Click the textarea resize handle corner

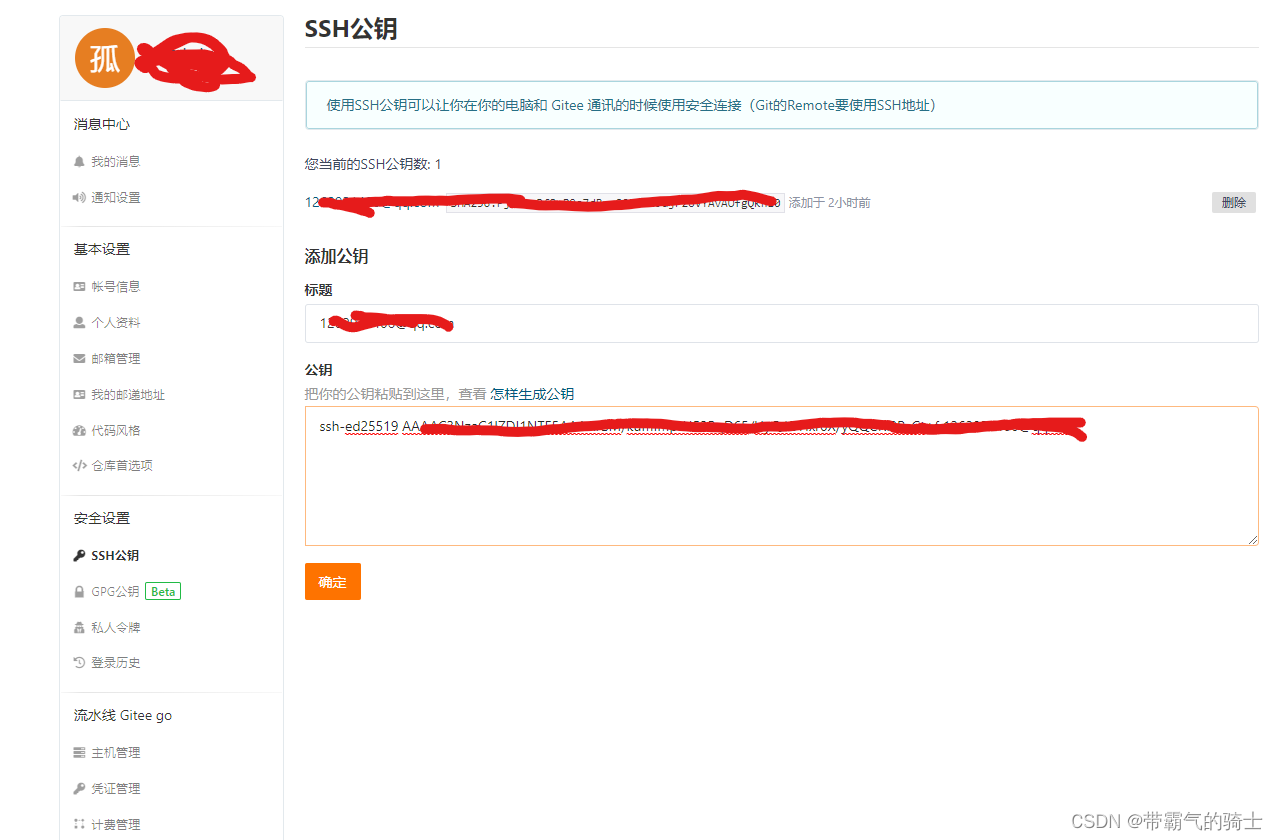click(1252, 540)
